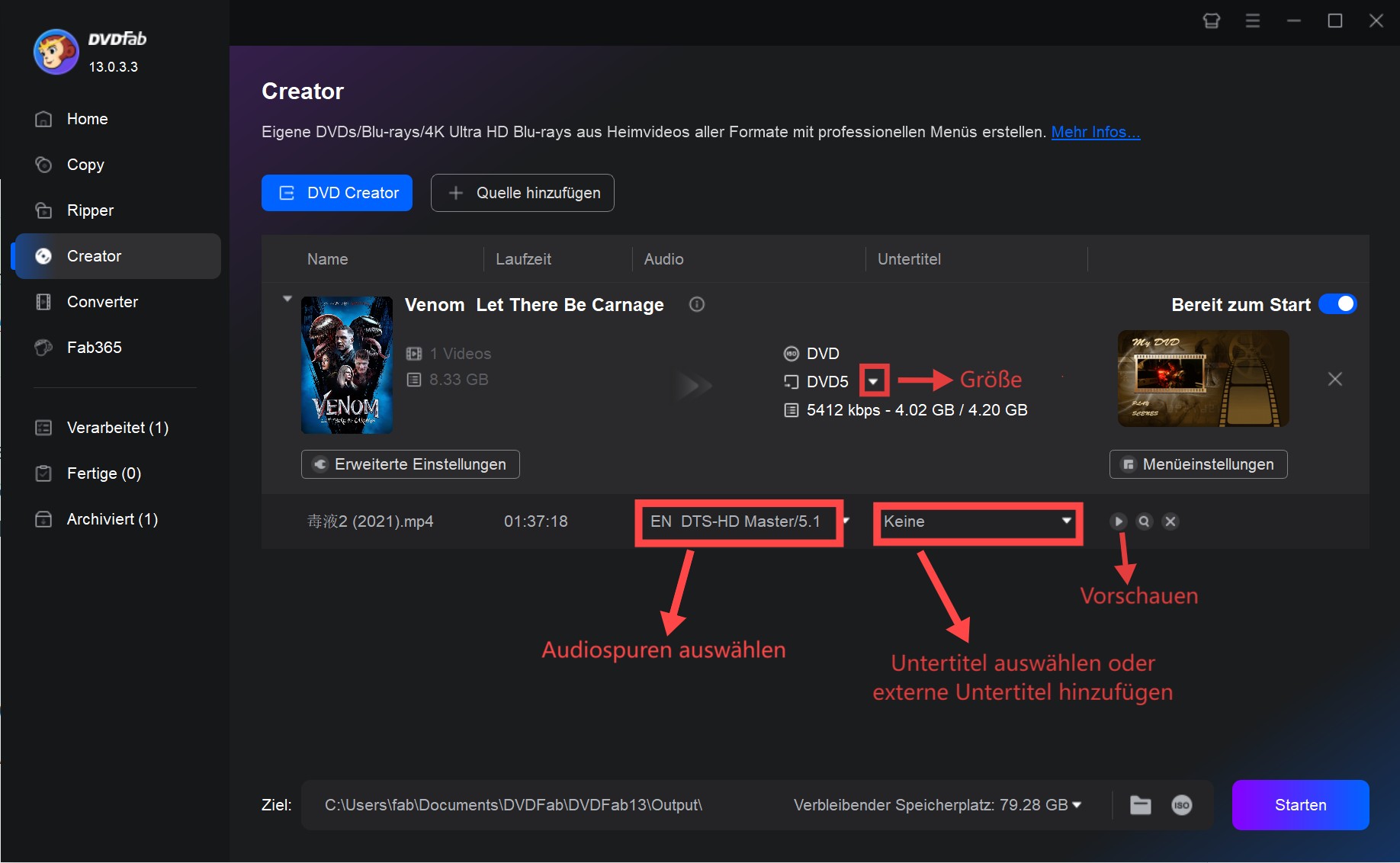This screenshot has width=1400, height=863.
Task: View Verarbeitet (1) task list
Action: [117, 428]
